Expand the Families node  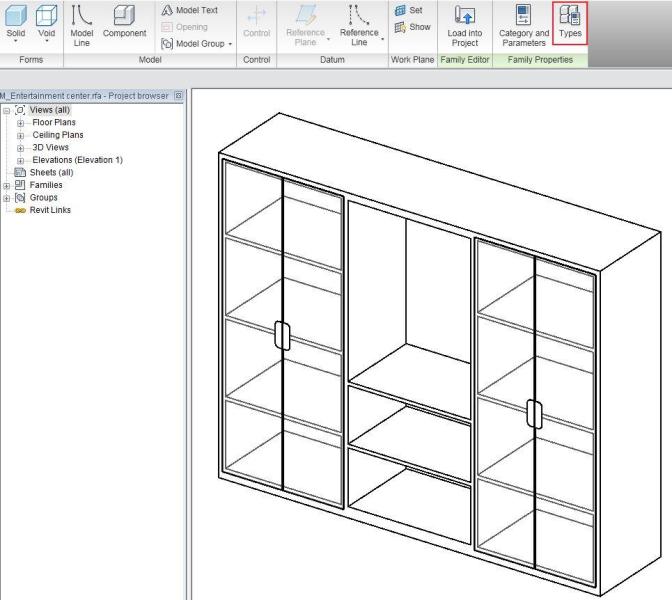pos(6,186)
